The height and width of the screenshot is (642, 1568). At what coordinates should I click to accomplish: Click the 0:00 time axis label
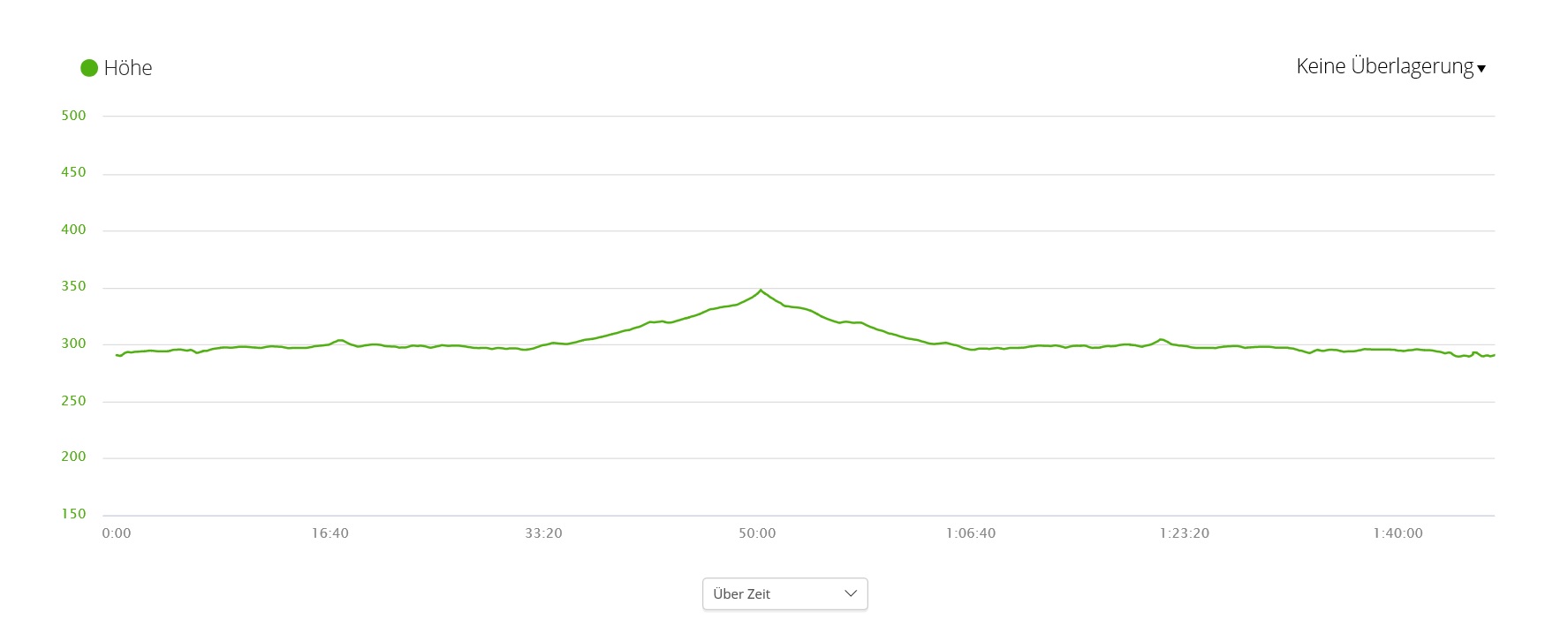tap(117, 533)
